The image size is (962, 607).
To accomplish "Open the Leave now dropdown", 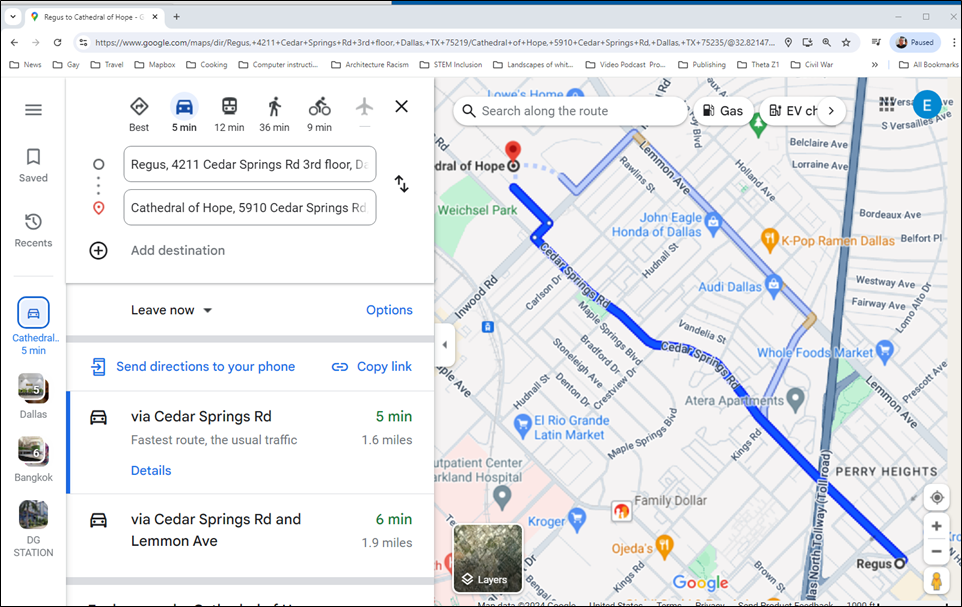I will click(x=171, y=310).
